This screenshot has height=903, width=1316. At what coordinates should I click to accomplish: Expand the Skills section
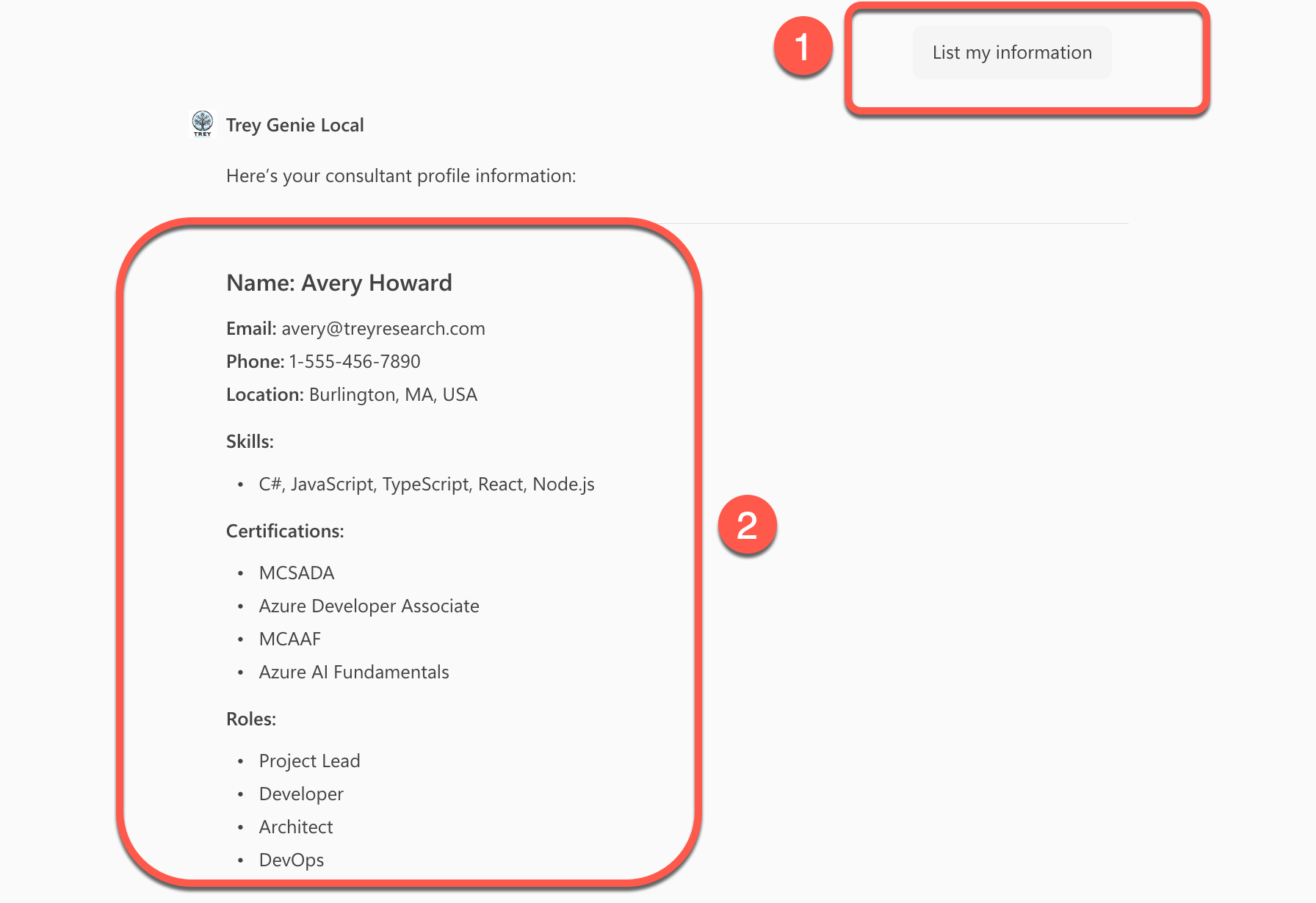(249, 441)
